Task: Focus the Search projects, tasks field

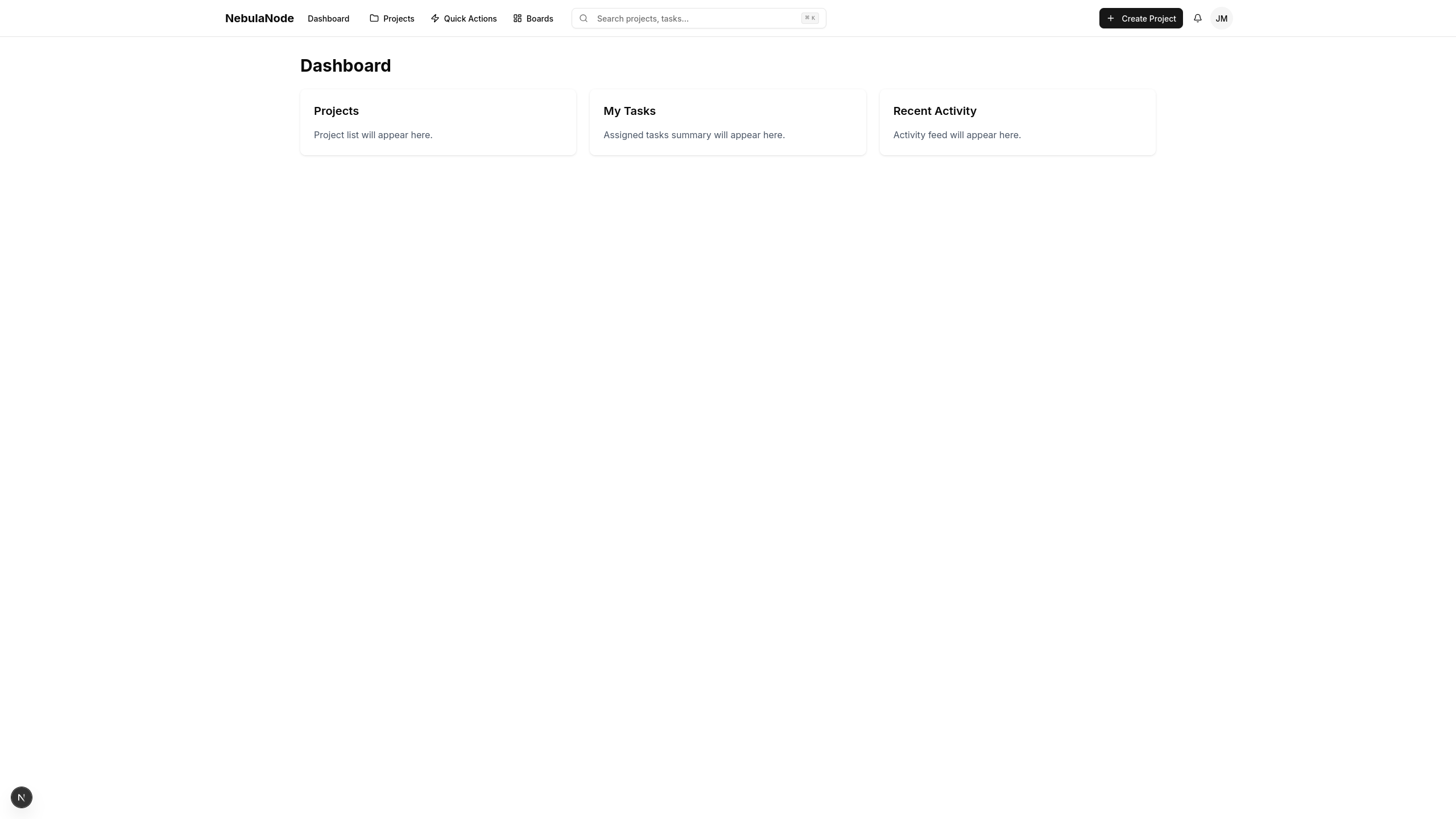Action: 698,18
